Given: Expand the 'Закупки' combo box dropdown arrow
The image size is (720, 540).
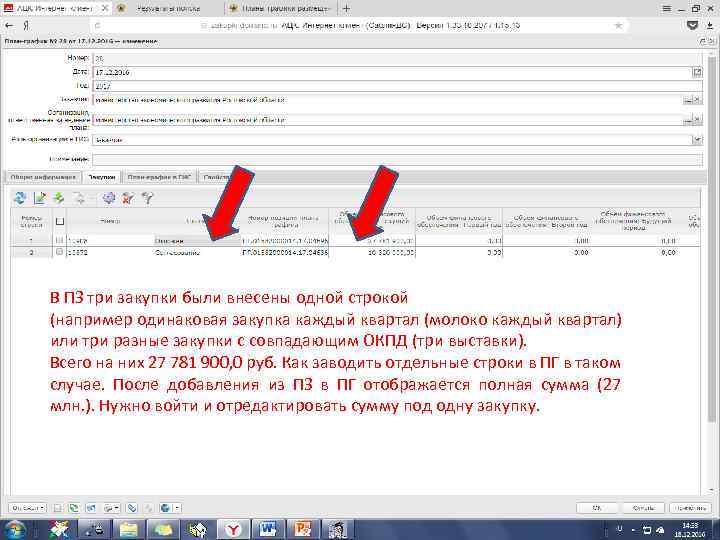Looking at the screenshot, I should pos(698,140).
